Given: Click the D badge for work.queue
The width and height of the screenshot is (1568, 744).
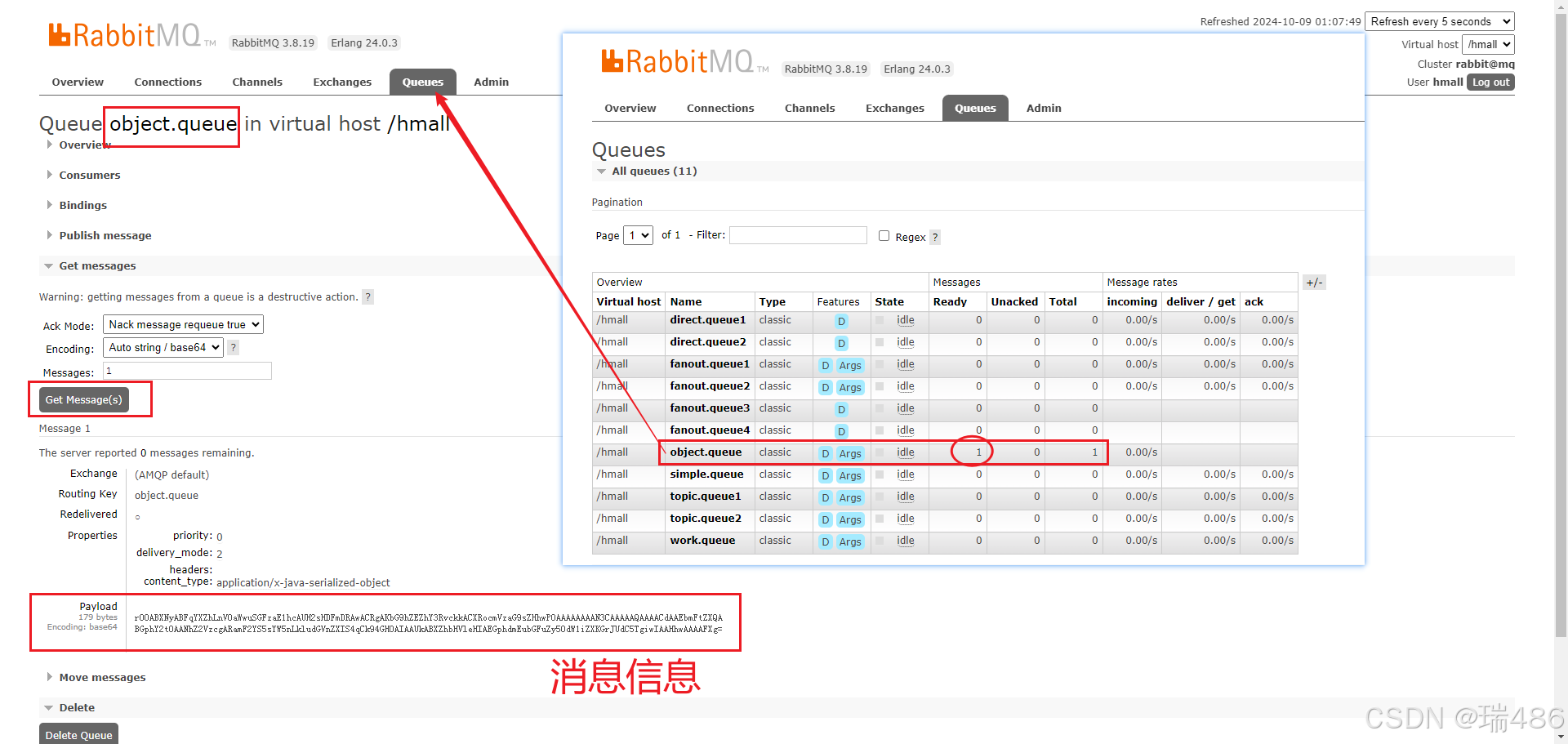Looking at the screenshot, I should pos(826,542).
